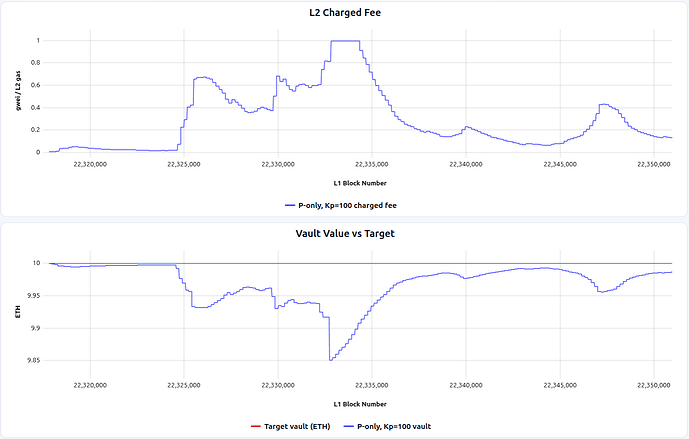Click the blue line marker beside the charged fee legend
This screenshot has width=689, height=439.
tap(288, 205)
